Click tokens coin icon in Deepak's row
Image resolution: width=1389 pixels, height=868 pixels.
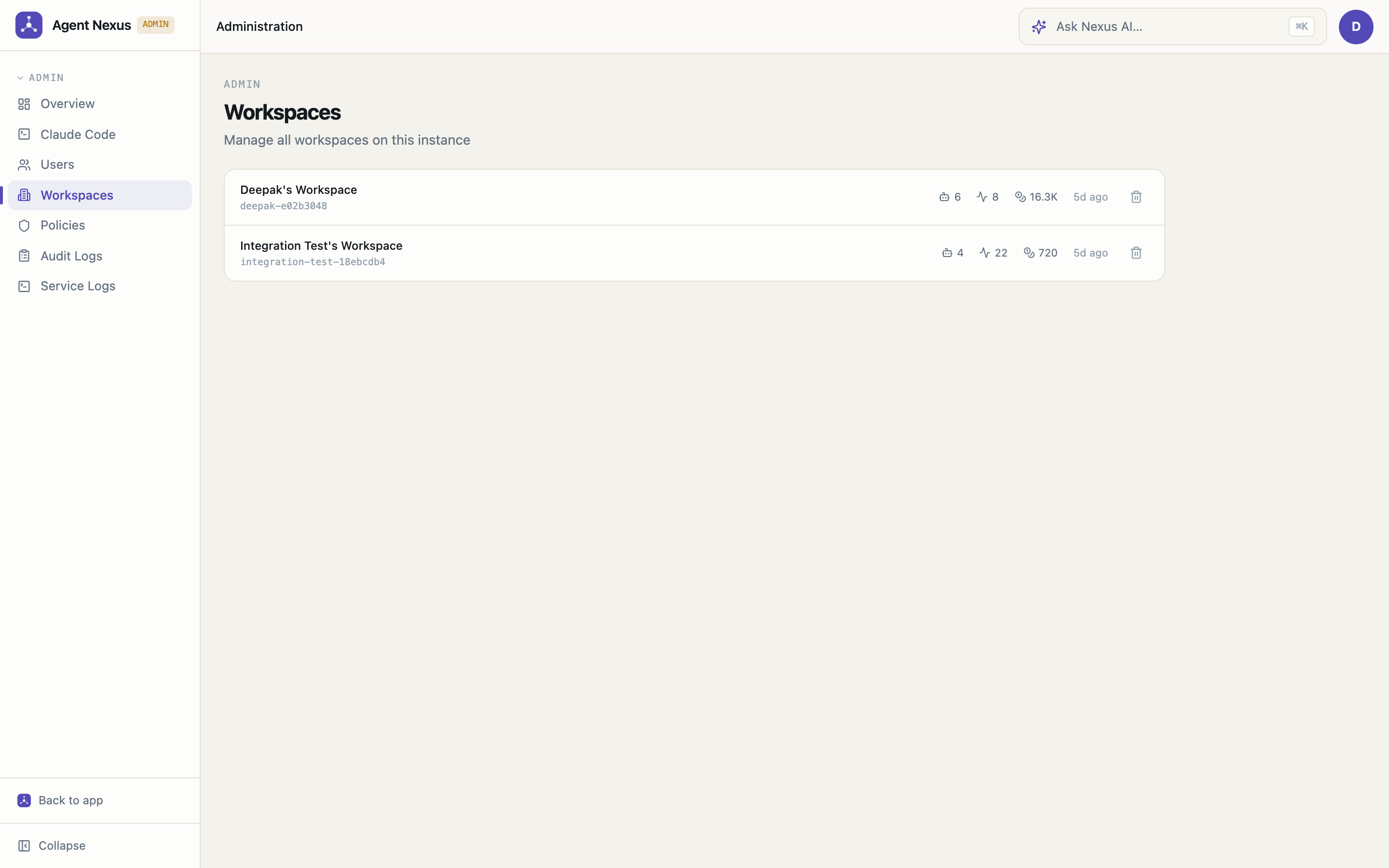[x=1020, y=197]
